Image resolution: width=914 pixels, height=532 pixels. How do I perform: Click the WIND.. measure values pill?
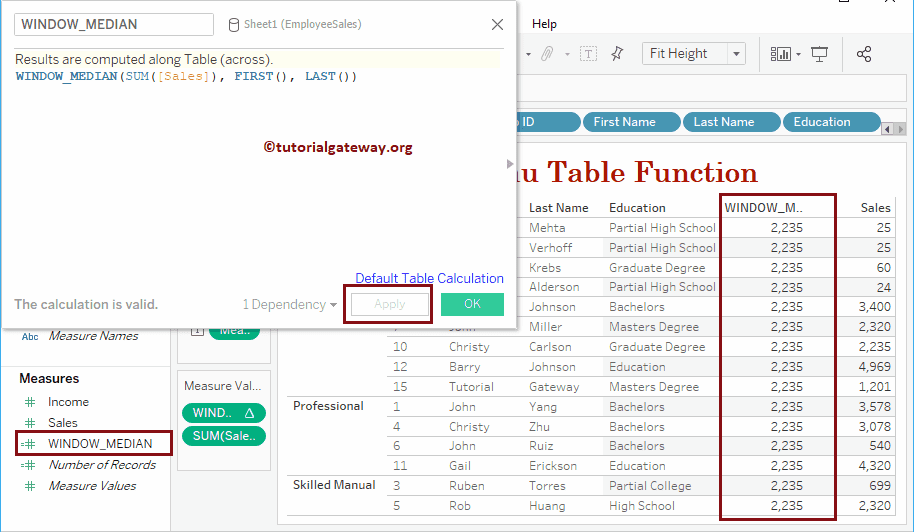click(x=224, y=413)
